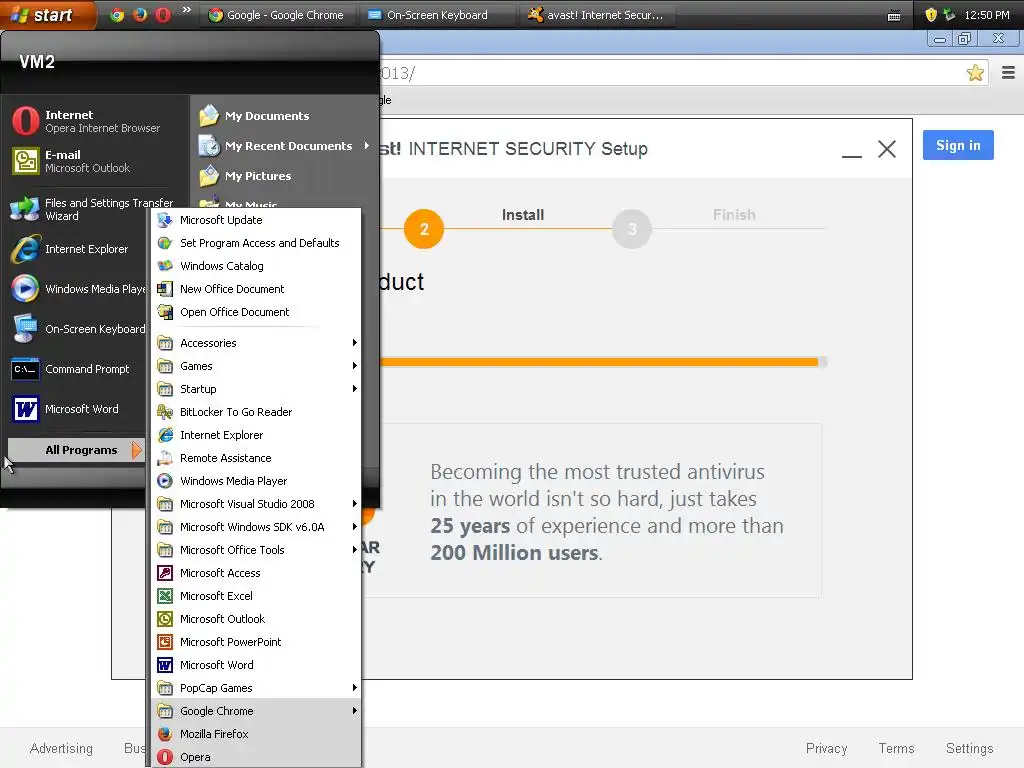
Task: Expand Accessories submenu
Action: pyautogui.click(x=257, y=343)
